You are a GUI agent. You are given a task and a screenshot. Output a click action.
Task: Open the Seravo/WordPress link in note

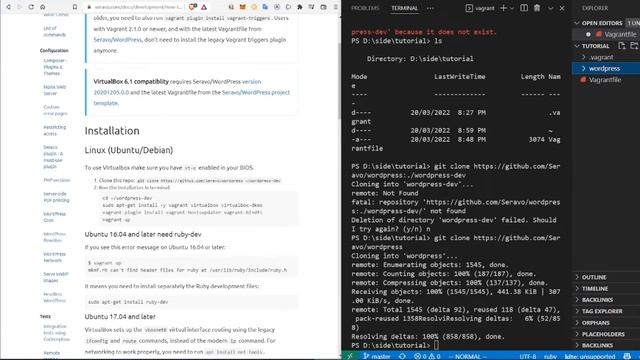click(x=117, y=40)
